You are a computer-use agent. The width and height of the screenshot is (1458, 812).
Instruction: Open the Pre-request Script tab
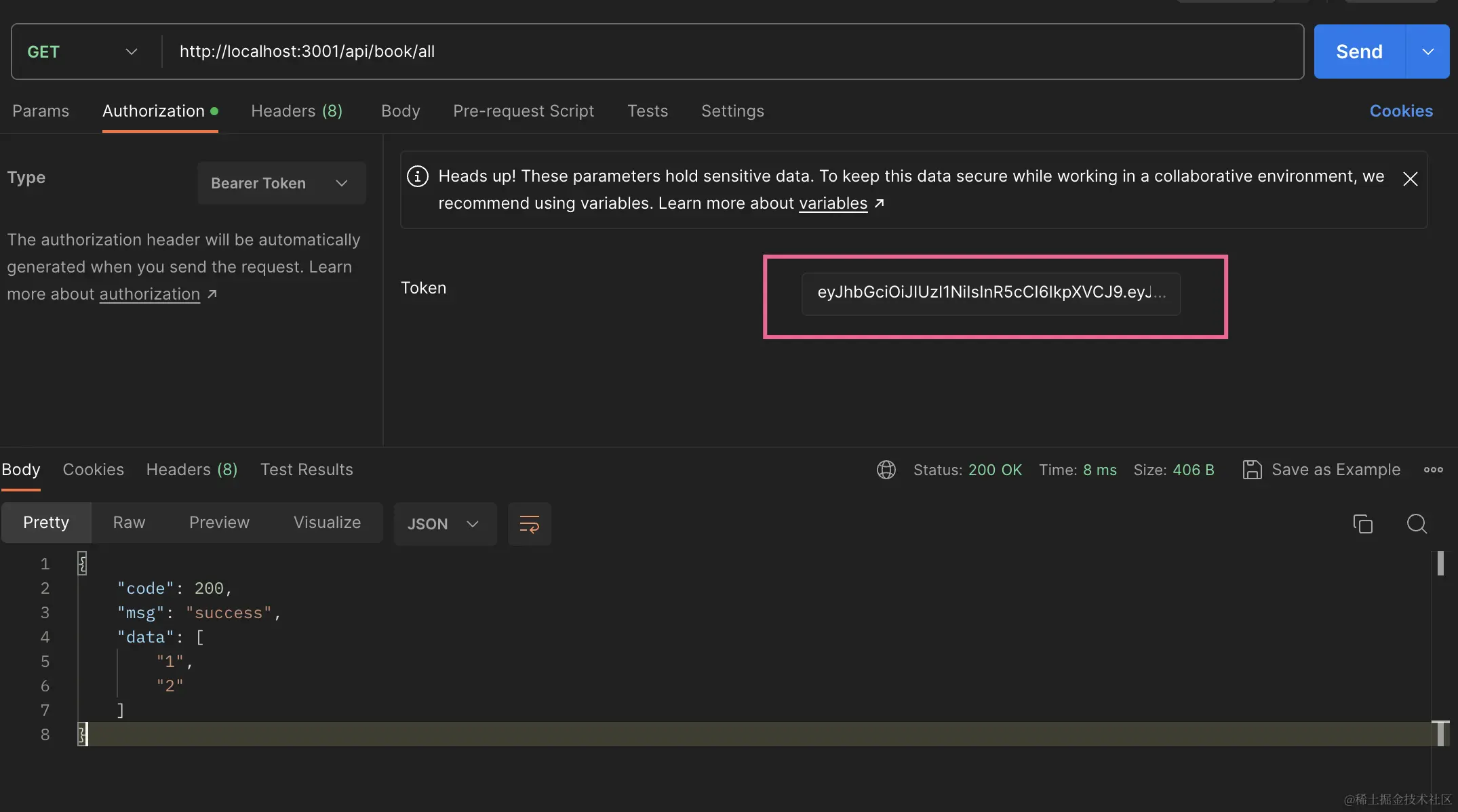(x=523, y=111)
